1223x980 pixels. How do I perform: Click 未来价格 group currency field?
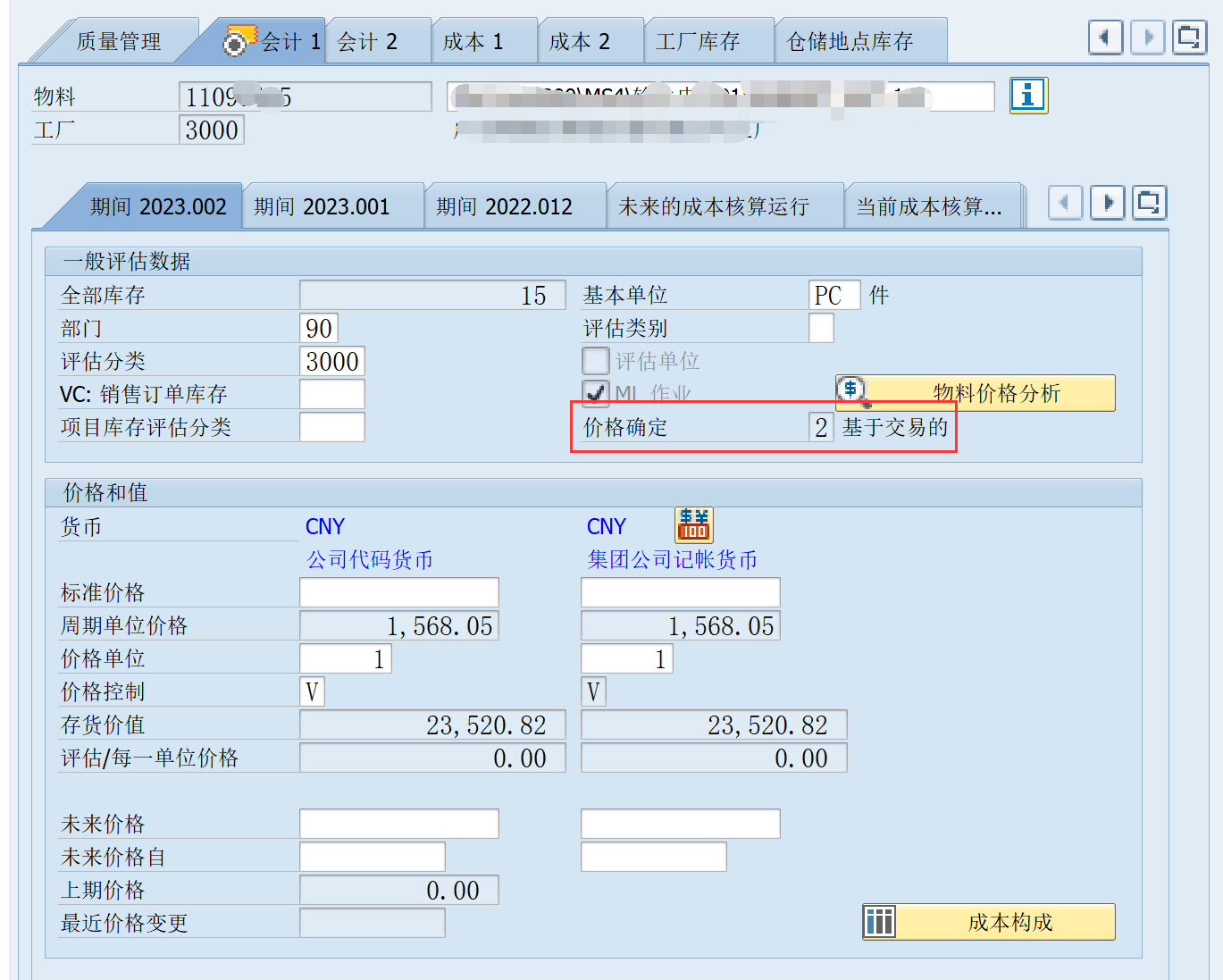pyautogui.click(x=681, y=824)
